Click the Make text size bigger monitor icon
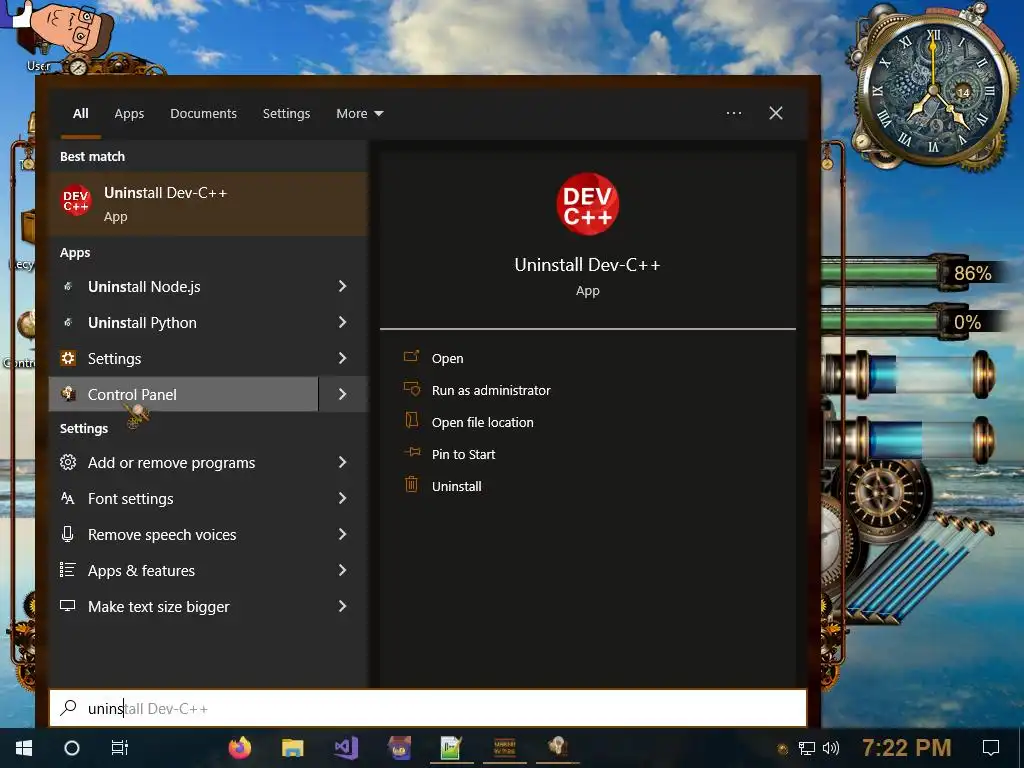 (68, 605)
